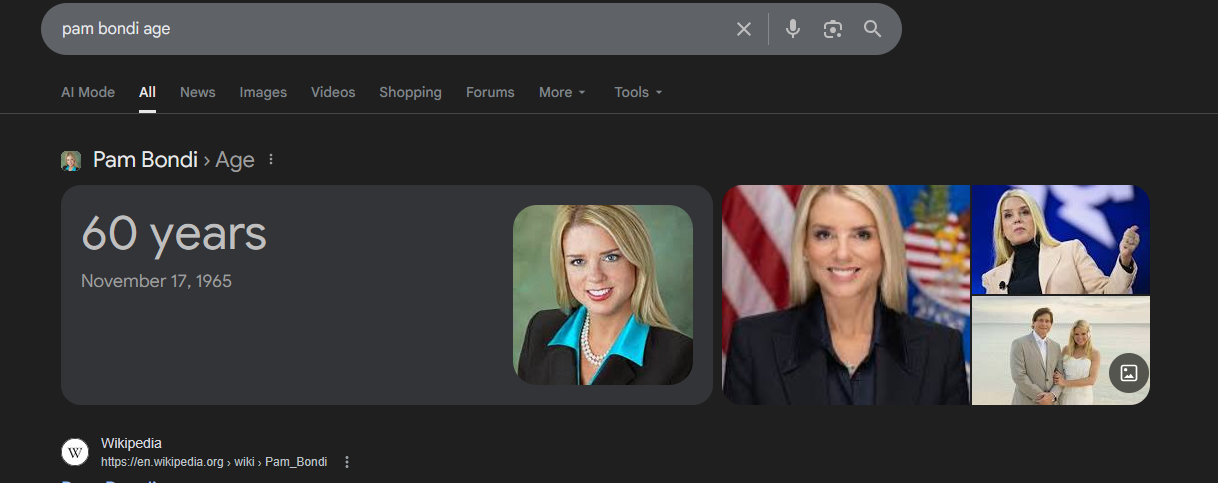The width and height of the screenshot is (1218, 483).
Task: Start voice search with the microphone icon
Action: [x=793, y=29]
